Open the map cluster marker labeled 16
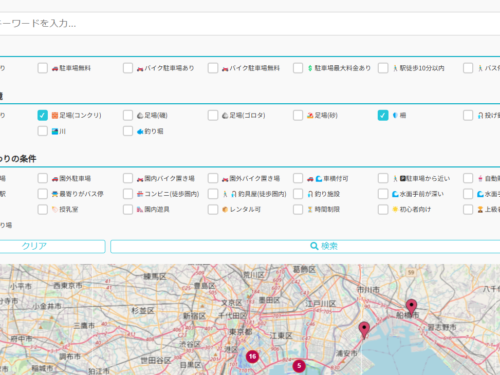 click(253, 357)
